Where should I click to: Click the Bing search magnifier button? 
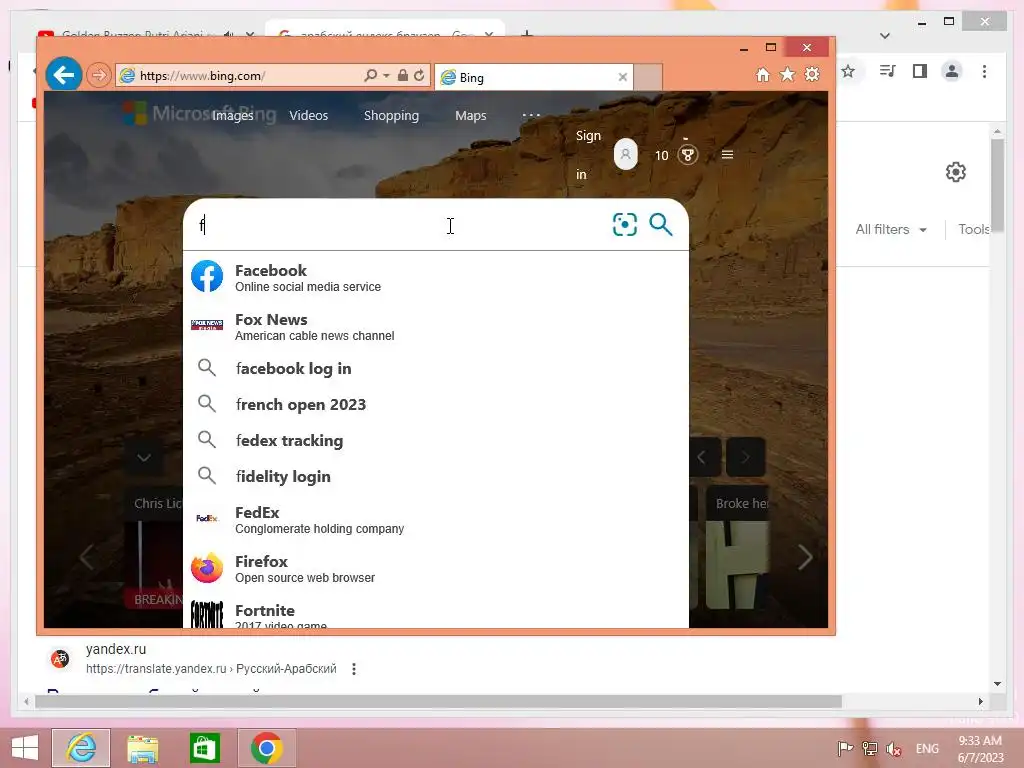tap(661, 225)
